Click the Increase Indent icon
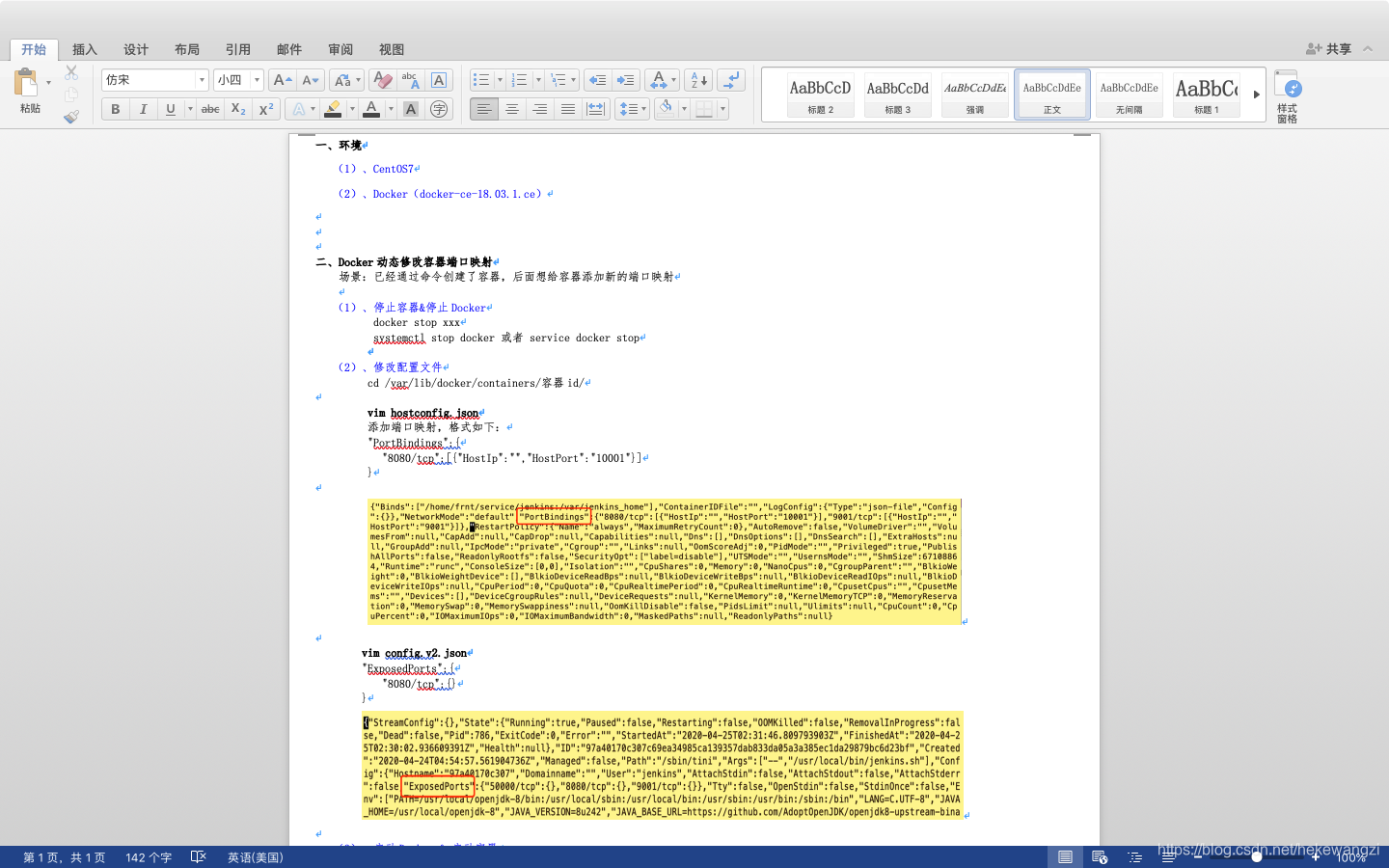This screenshot has height=868, width=1389. pyautogui.click(x=625, y=80)
